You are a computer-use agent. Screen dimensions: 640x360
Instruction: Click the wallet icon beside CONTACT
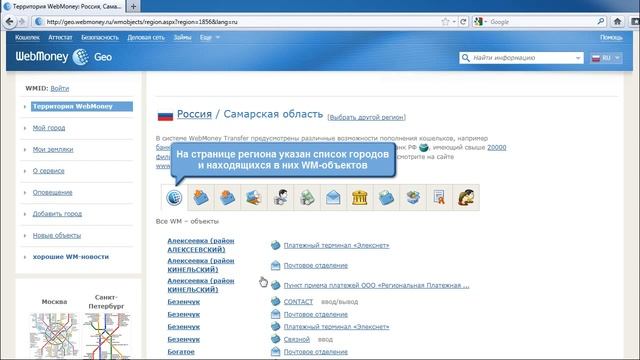coord(276,302)
